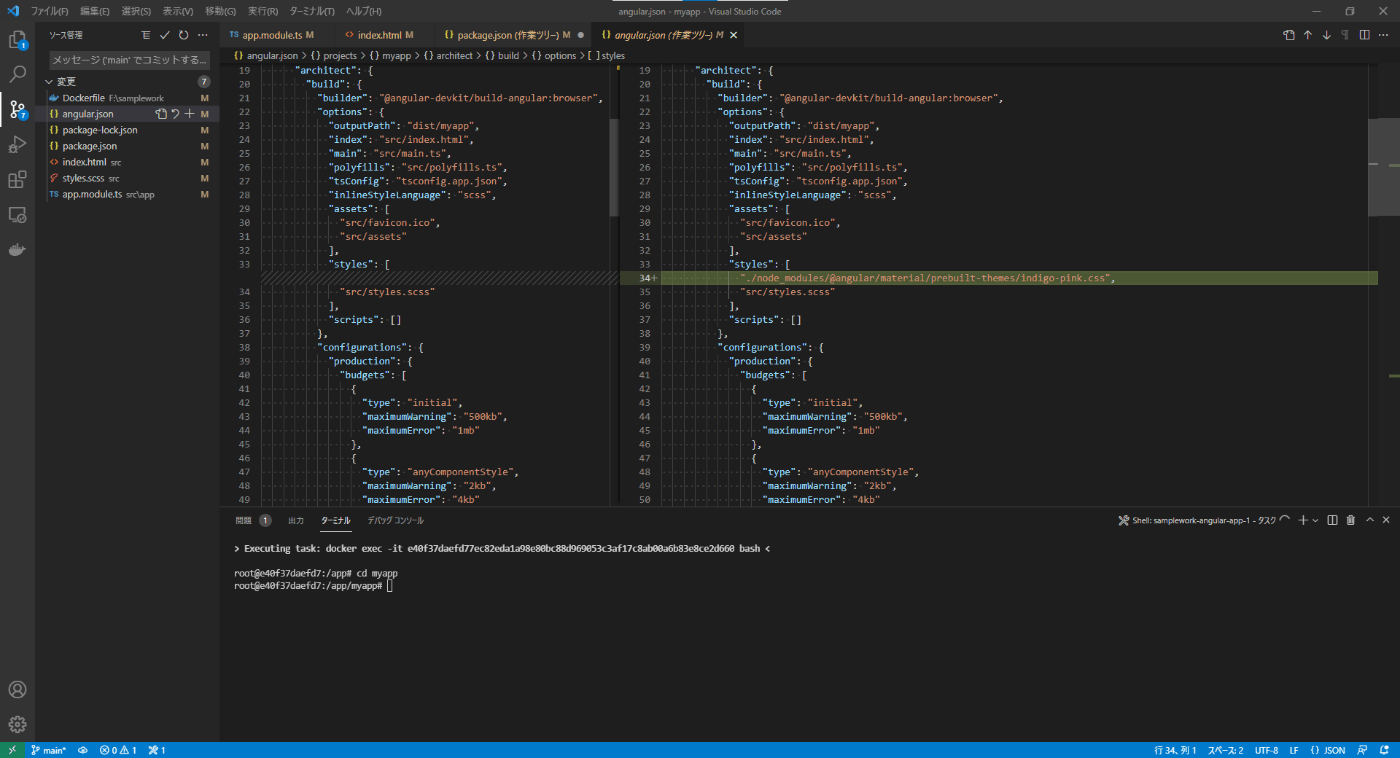Open the Search view in activity bar
Screen dimensions: 1400x758
(17, 75)
